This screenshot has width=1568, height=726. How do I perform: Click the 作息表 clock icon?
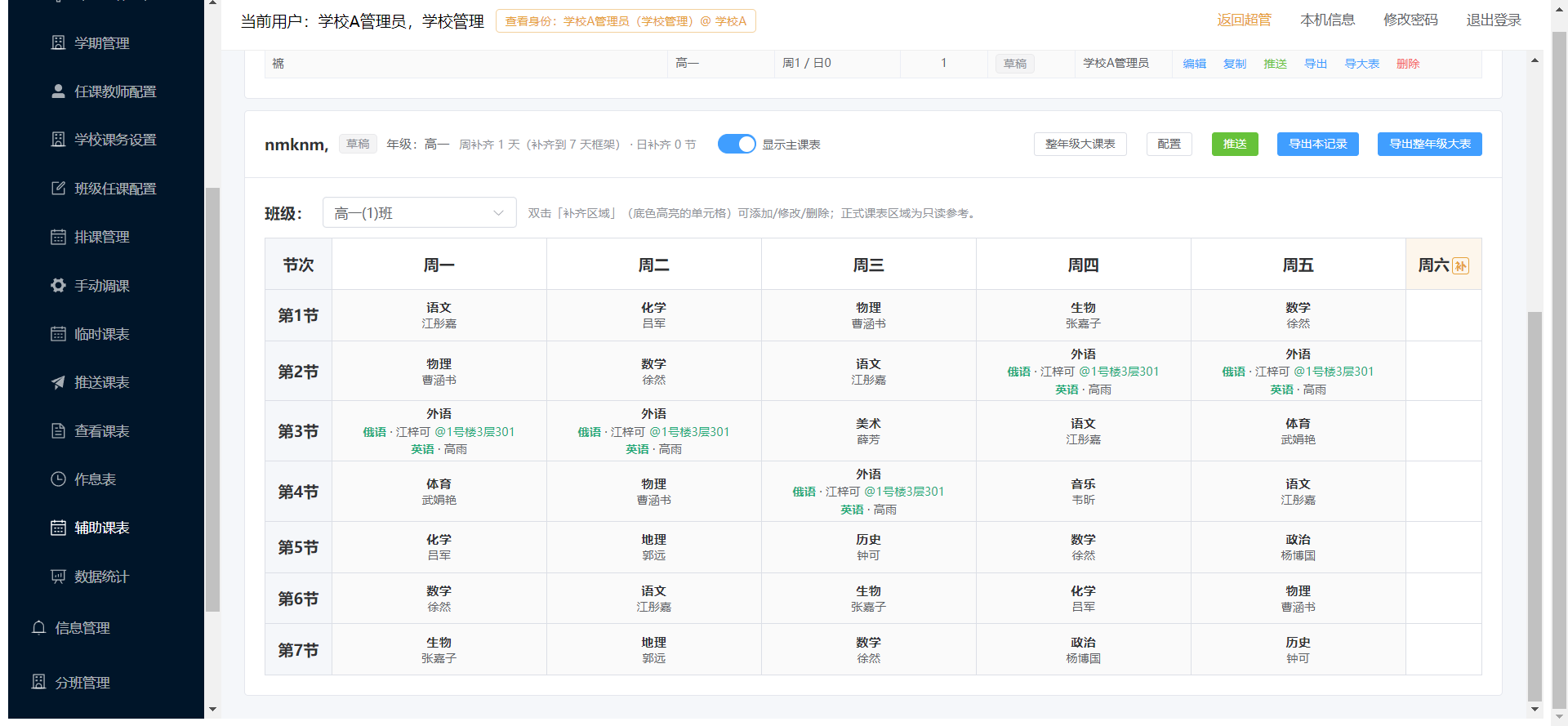(58, 479)
